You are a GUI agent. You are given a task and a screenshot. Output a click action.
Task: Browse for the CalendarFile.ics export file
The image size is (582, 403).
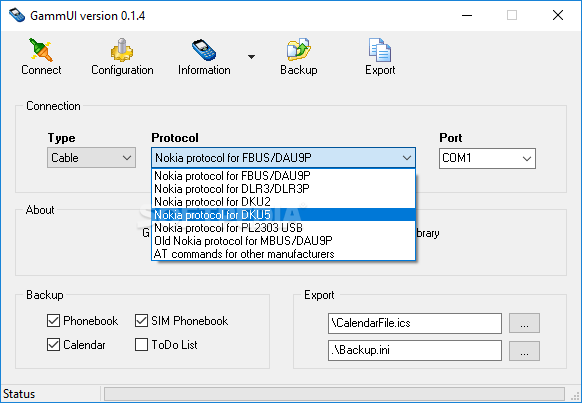524,323
